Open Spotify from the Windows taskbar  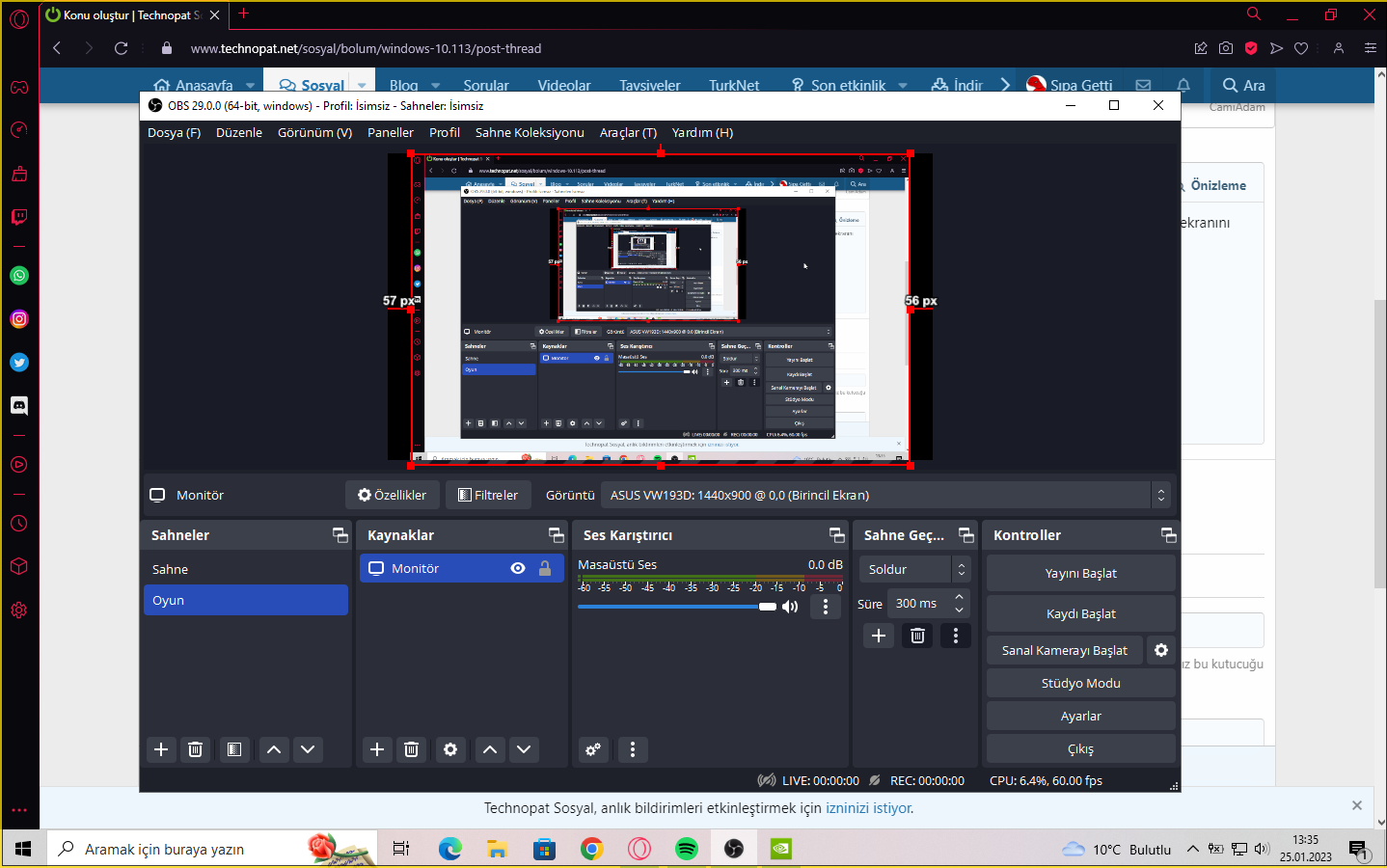pos(686,849)
